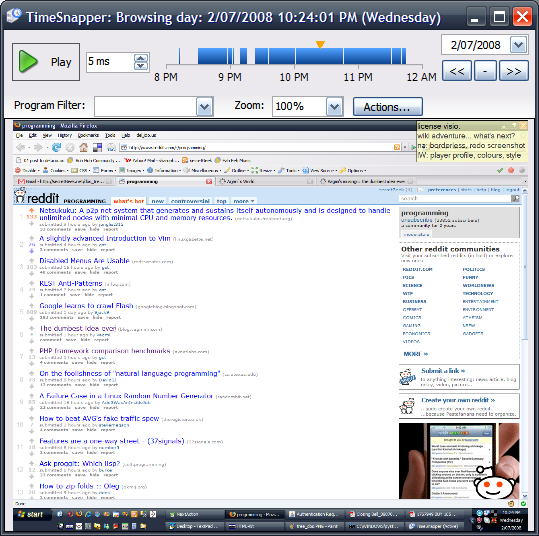Go to the next day with the >> button

tap(514, 71)
